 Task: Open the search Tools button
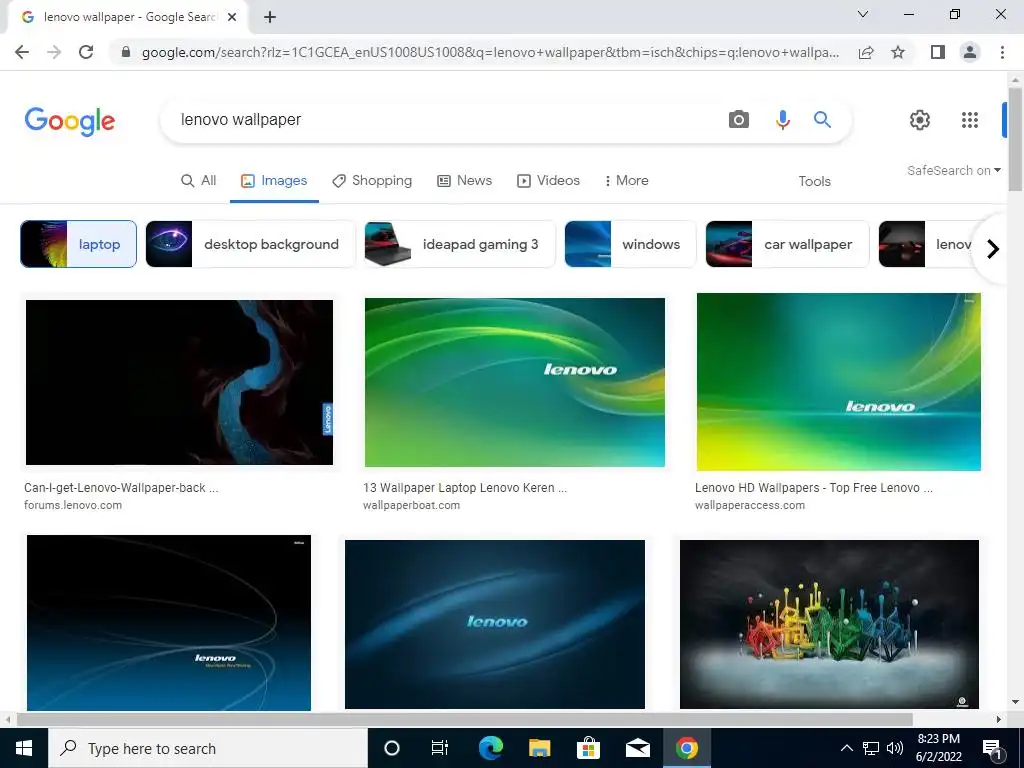[814, 182]
